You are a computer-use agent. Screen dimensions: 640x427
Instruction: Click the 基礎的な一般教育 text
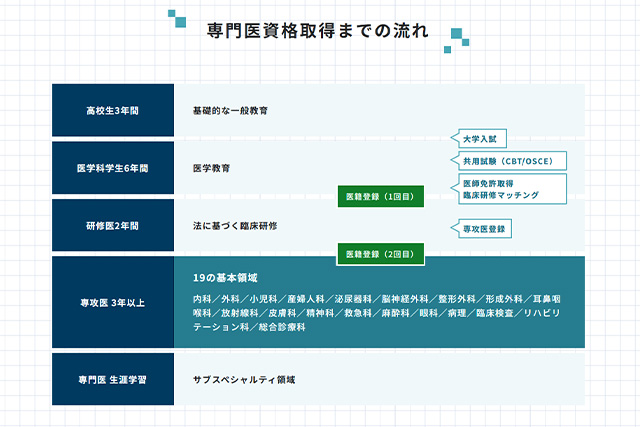tap(230, 109)
